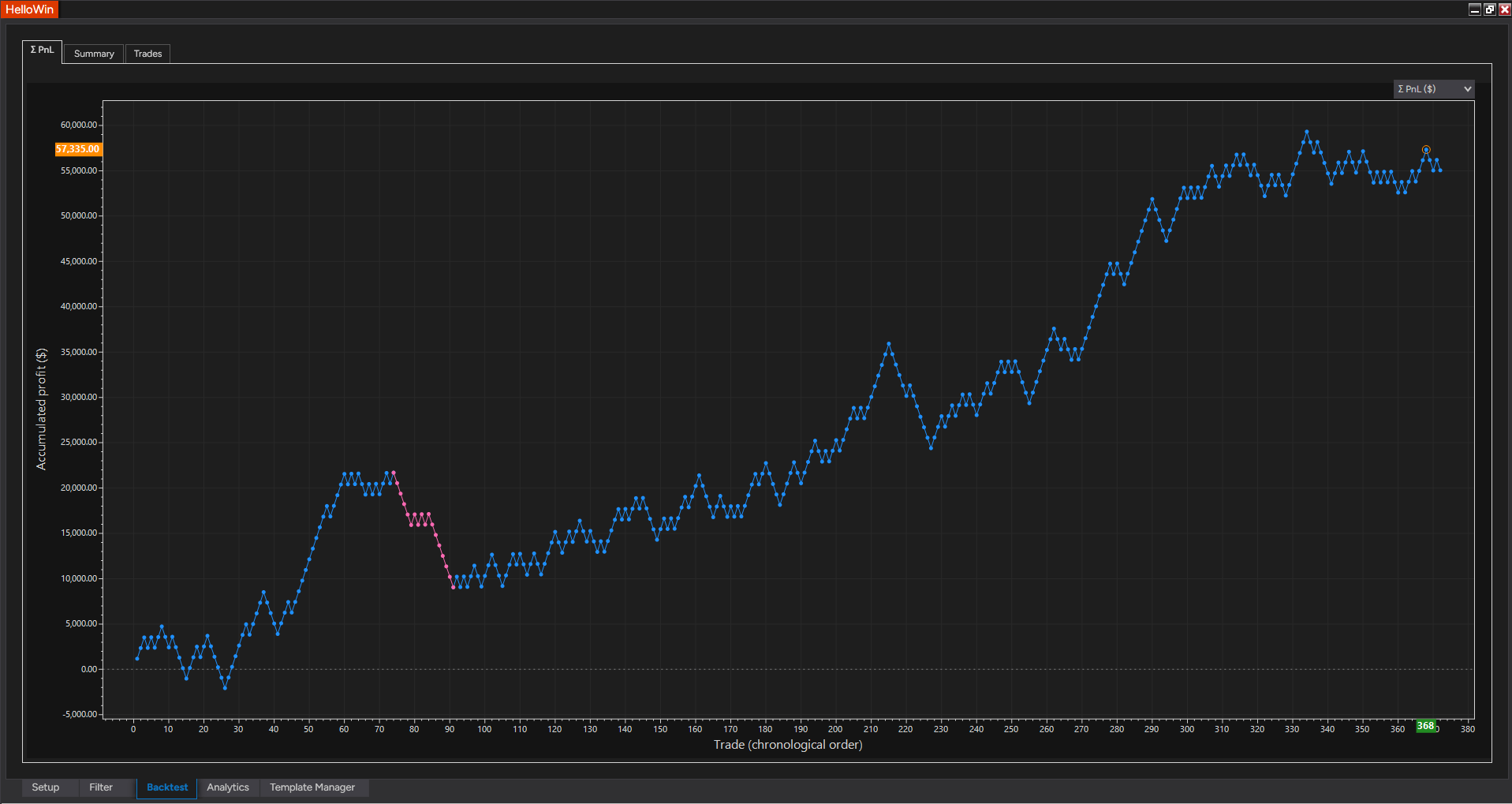Click the 60,000.00 y-axis label
The width and height of the screenshot is (1512, 804).
click(79, 125)
